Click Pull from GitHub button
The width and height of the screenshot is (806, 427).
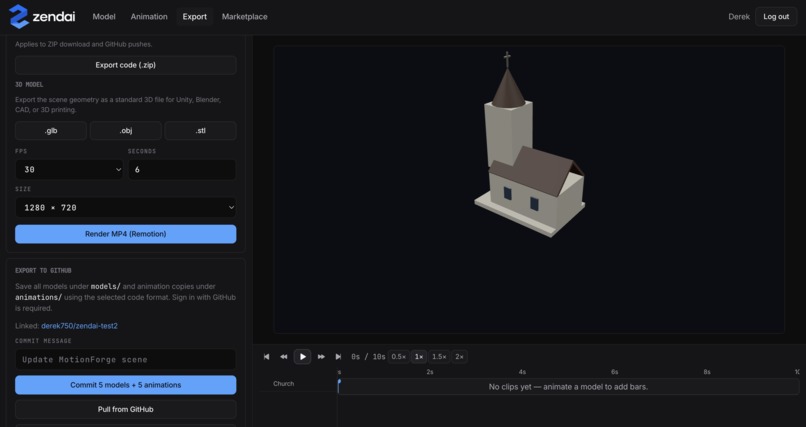click(x=125, y=410)
